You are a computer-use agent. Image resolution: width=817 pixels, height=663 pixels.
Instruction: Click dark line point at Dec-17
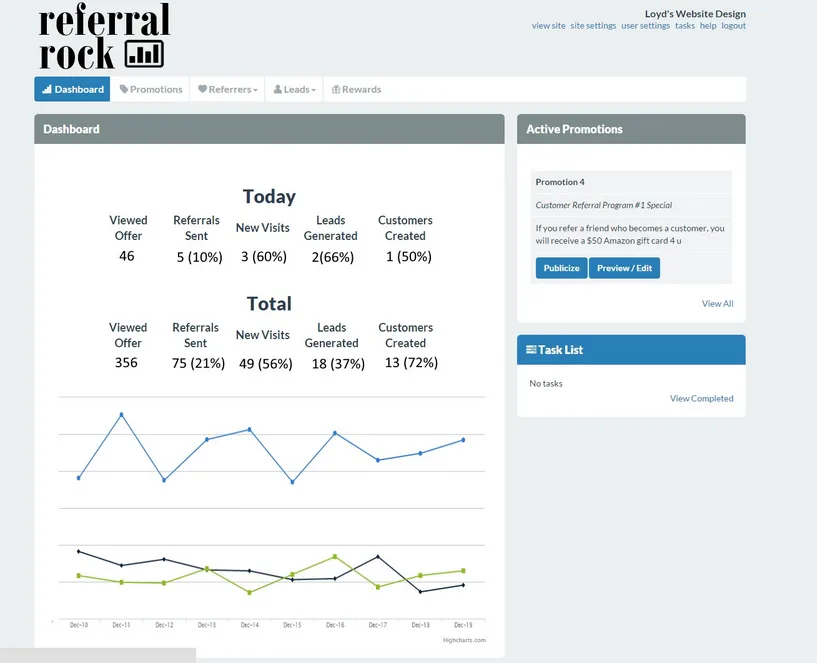tap(378, 557)
